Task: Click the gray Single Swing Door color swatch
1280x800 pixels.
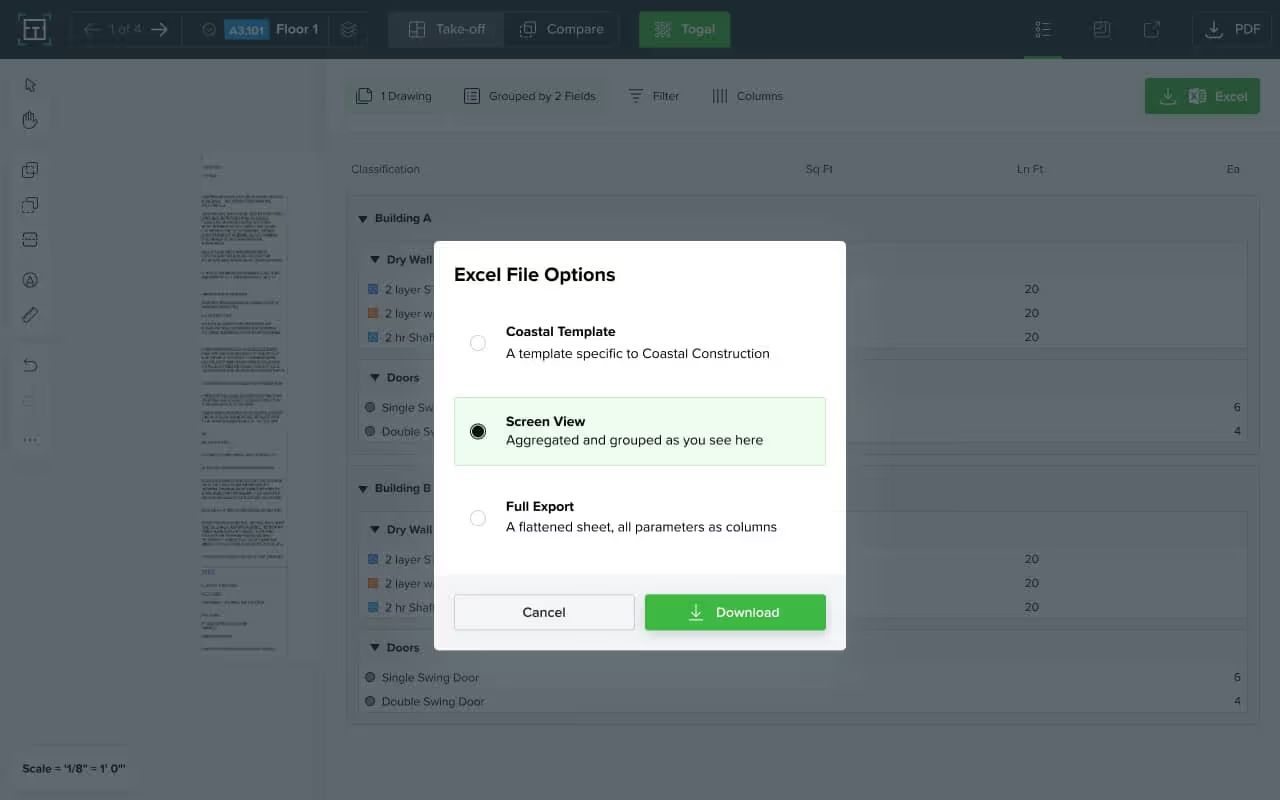Action: [370, 677]
